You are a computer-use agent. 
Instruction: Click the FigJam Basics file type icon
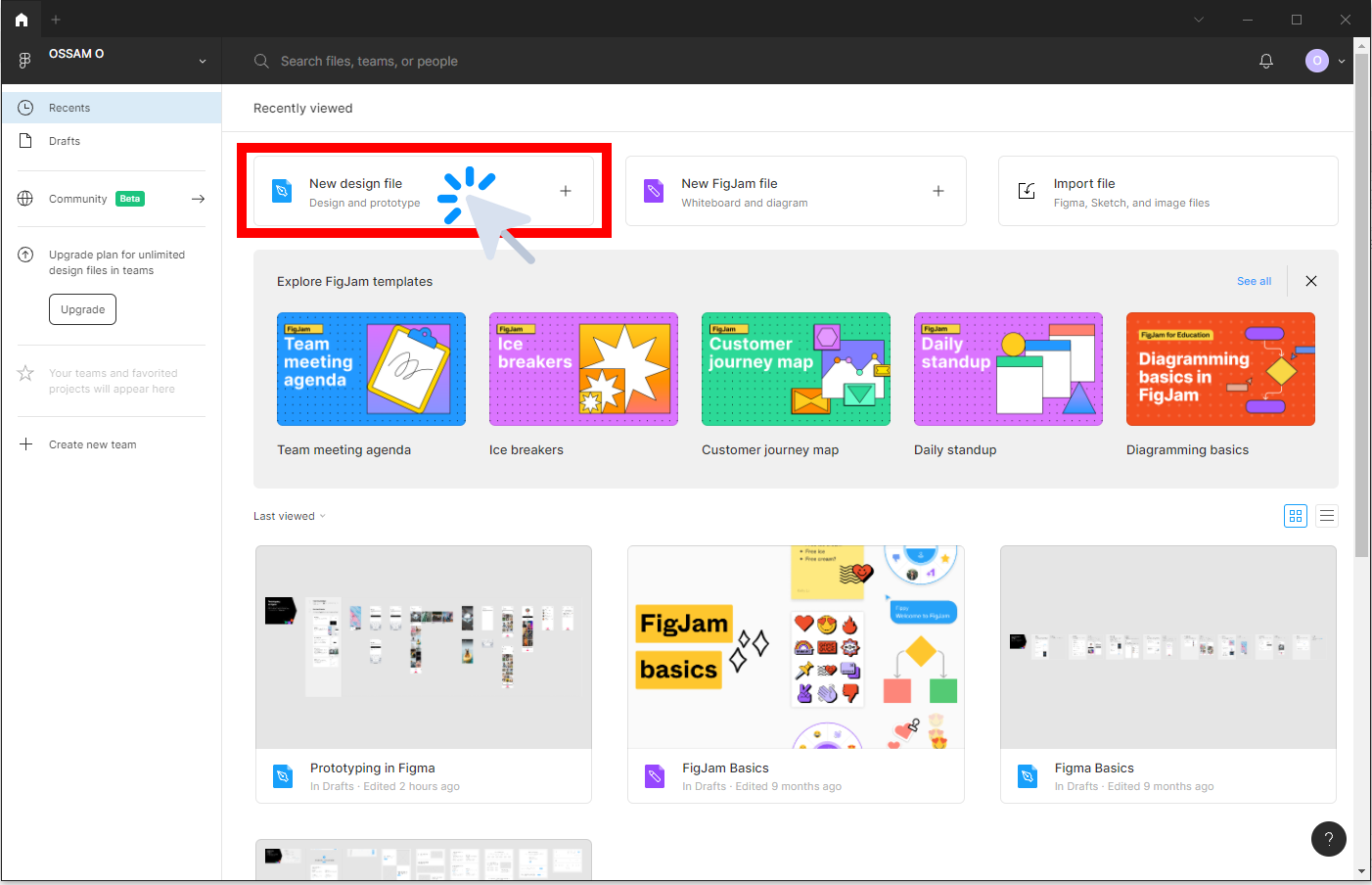pos(655,776)
